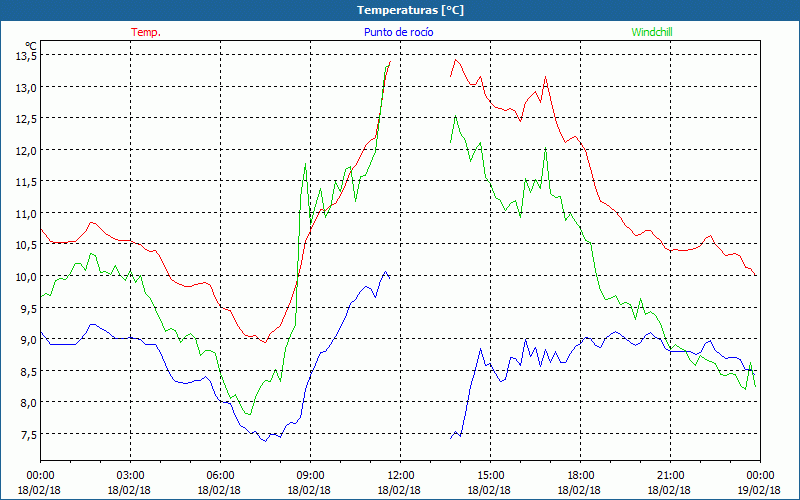Click the 03:00 time axis label
The height and width of the screenshot is (500, 800).
(130, 476)
